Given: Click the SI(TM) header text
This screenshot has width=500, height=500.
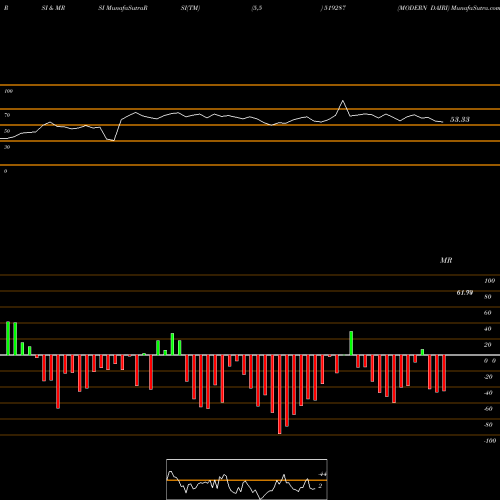Looking at the screenshot, I should [190, 8].
